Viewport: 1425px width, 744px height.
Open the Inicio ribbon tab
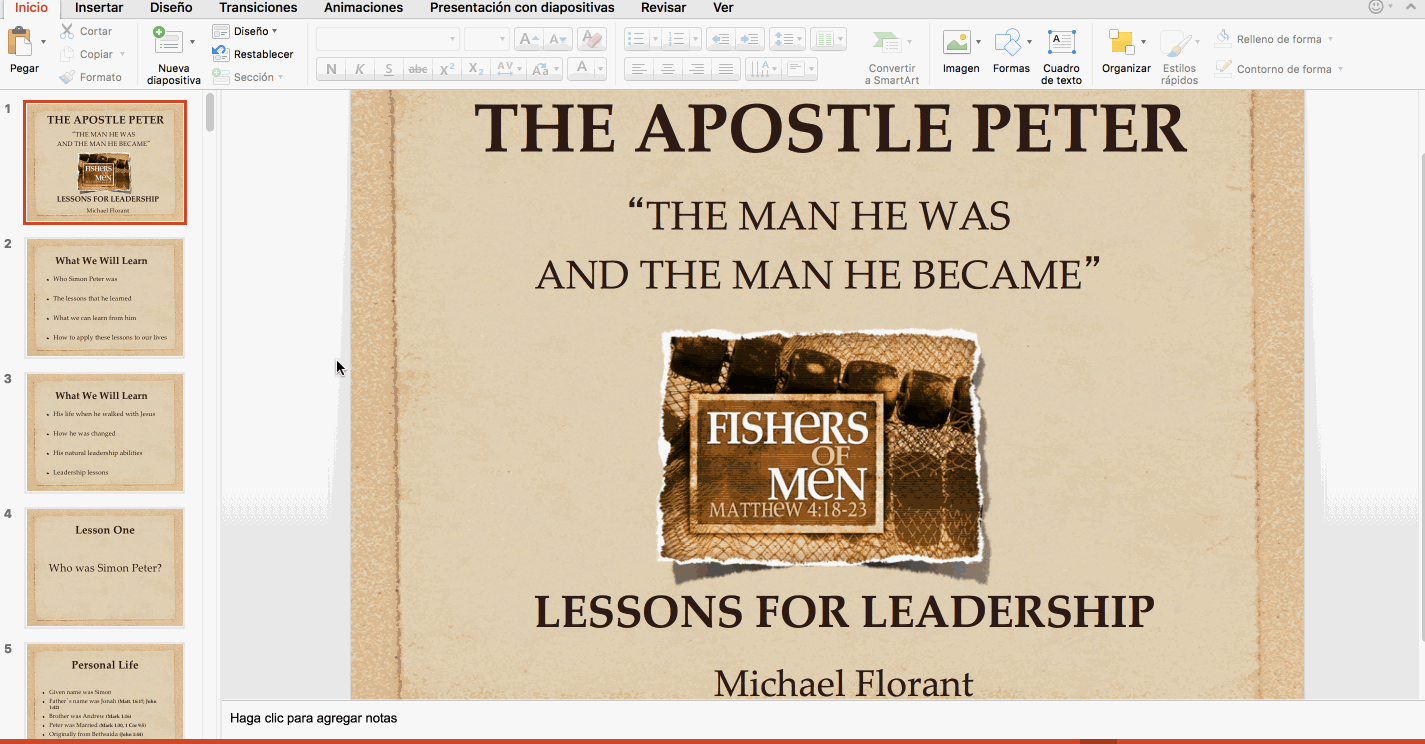(31, 7)
